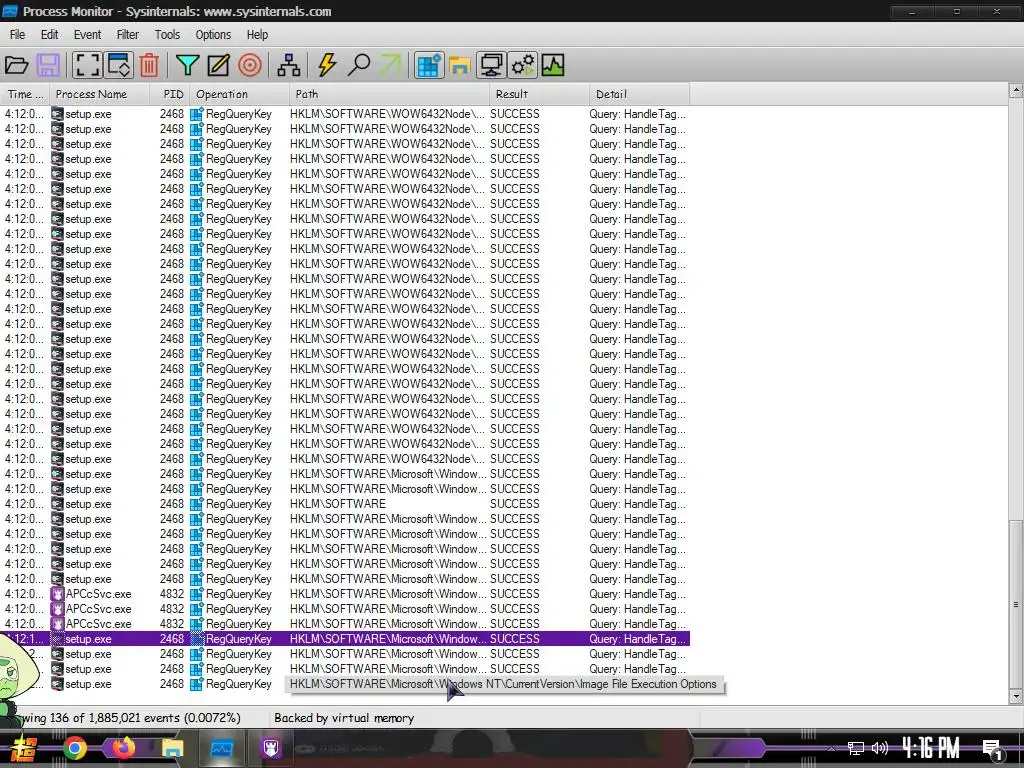Click the Highlight pencil icon

point(219,65)
